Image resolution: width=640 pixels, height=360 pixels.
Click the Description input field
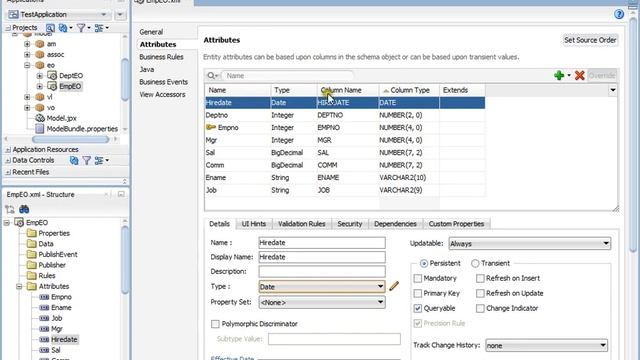coord(322,271)
